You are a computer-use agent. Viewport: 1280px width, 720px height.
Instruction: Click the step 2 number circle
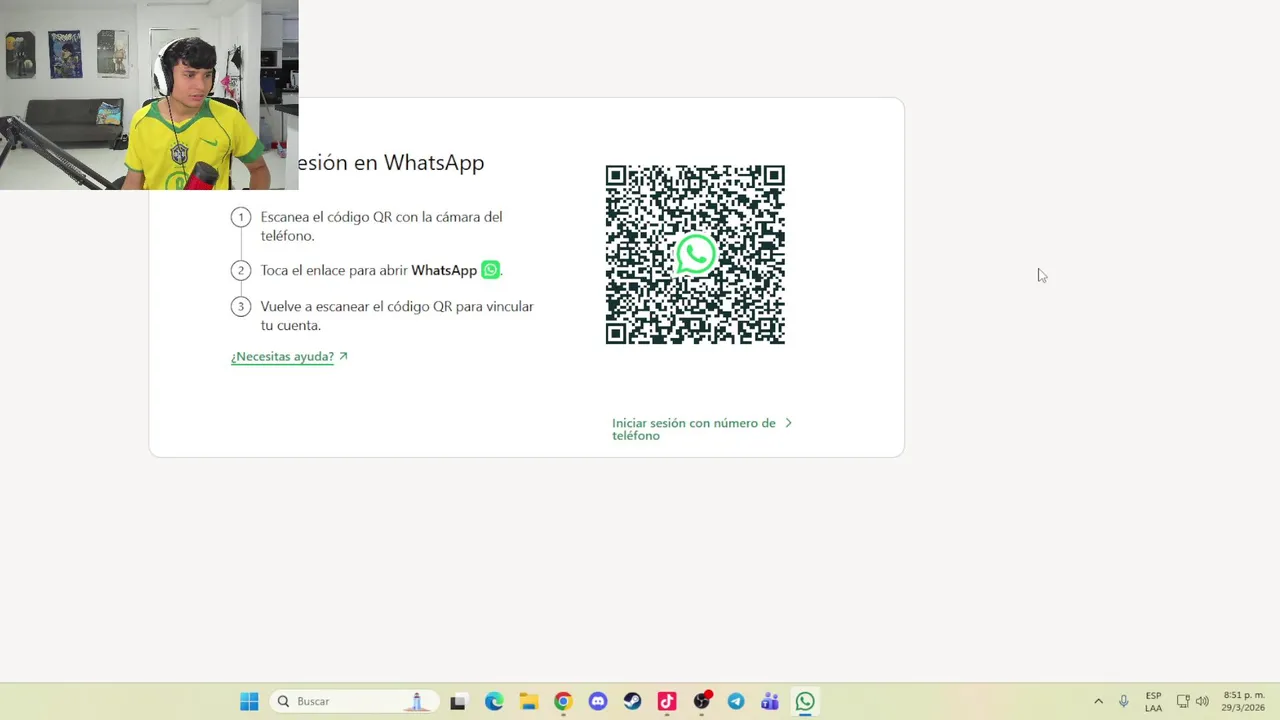pos(240,270)
